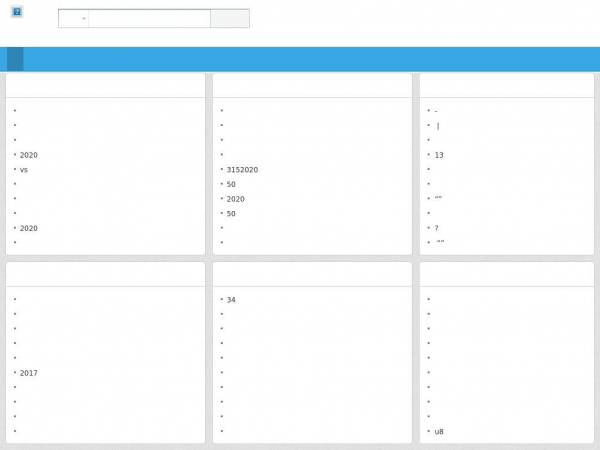
Task: Open the search category dropdown
Action: pyautogui.click(x=73, y=18)
